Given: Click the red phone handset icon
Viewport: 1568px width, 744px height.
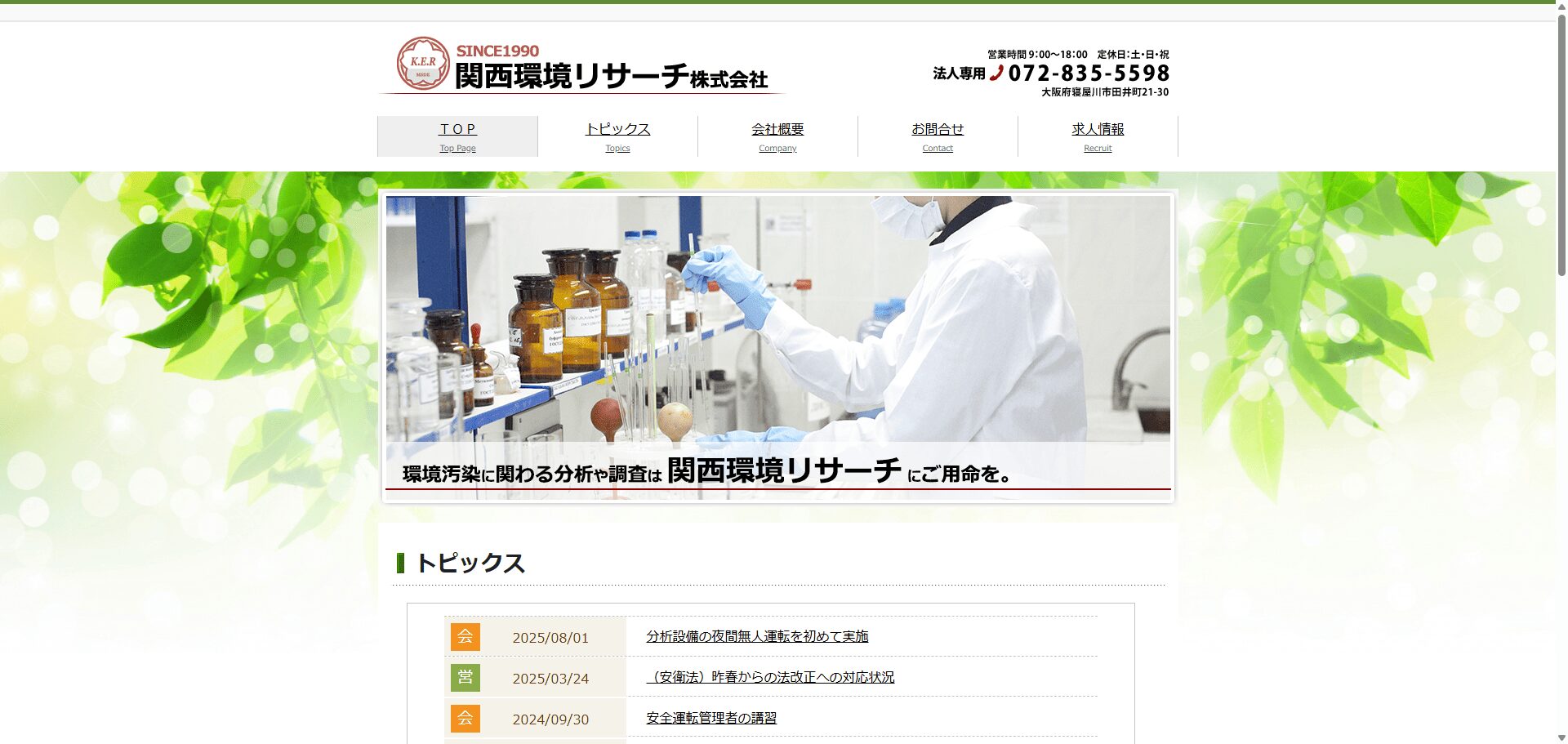Looking at the screenshot, I should coord(996,73).
